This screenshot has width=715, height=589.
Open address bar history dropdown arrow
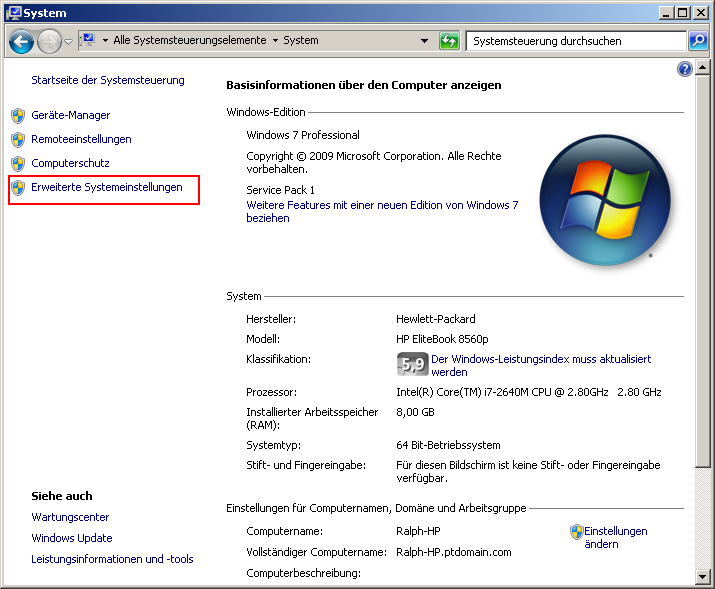click(x=424, y=41)
